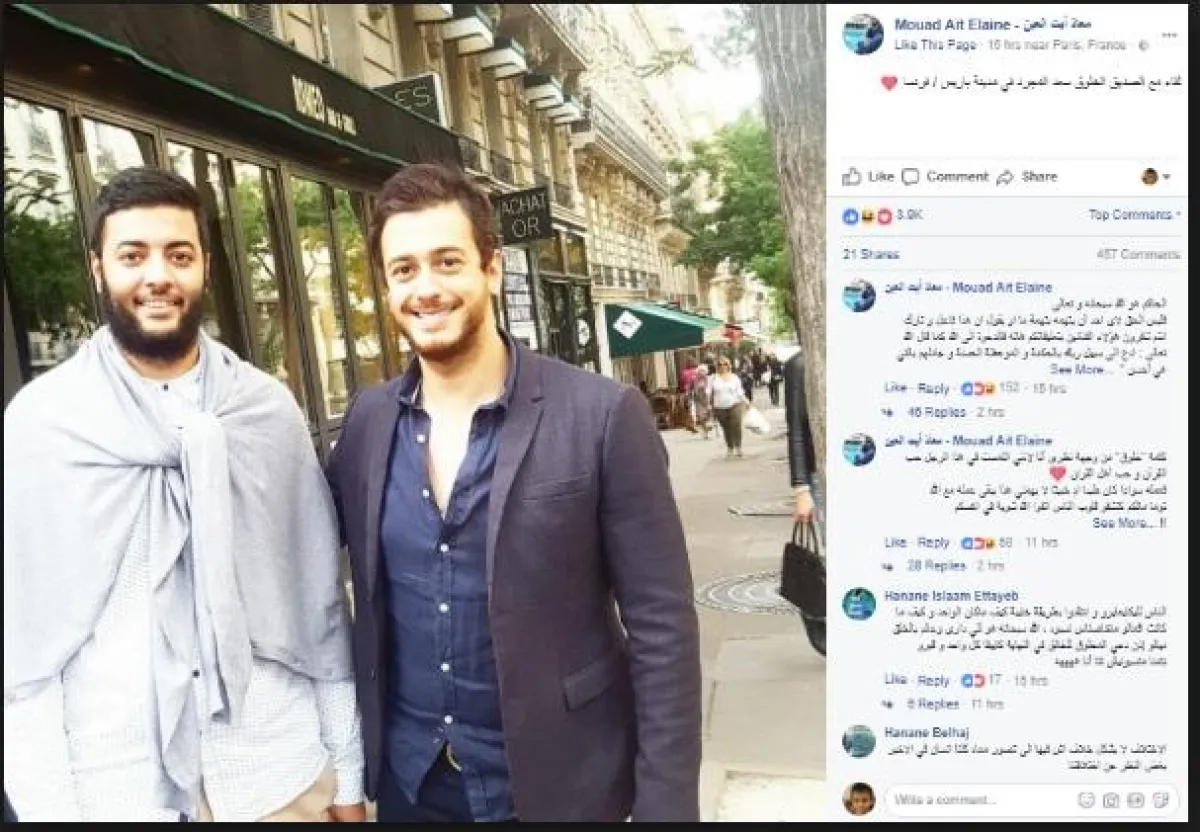
Task: Open Hanane Belhaj's profile name link
Action: coord(926,732)
